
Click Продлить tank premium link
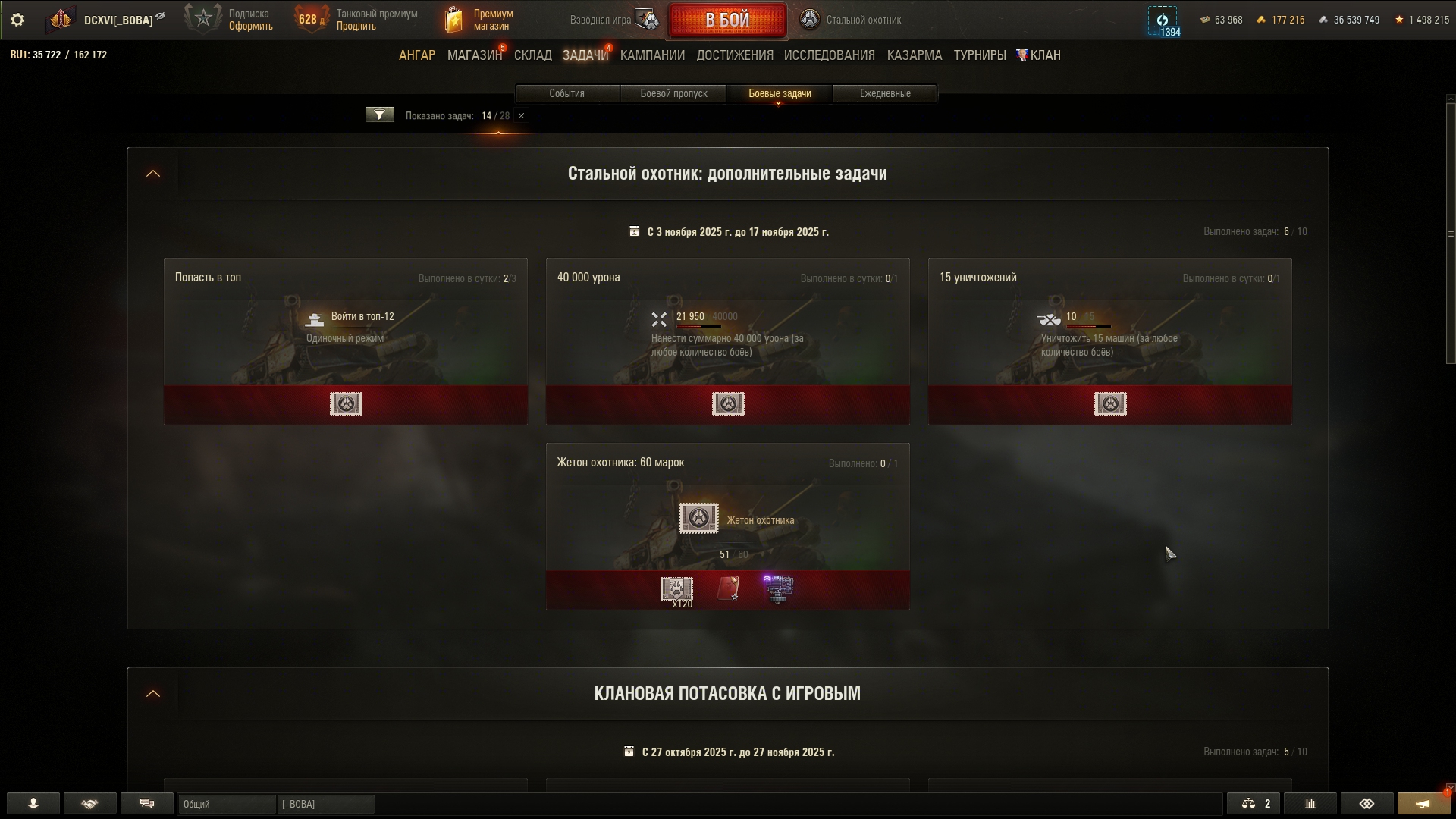point(356,27)
